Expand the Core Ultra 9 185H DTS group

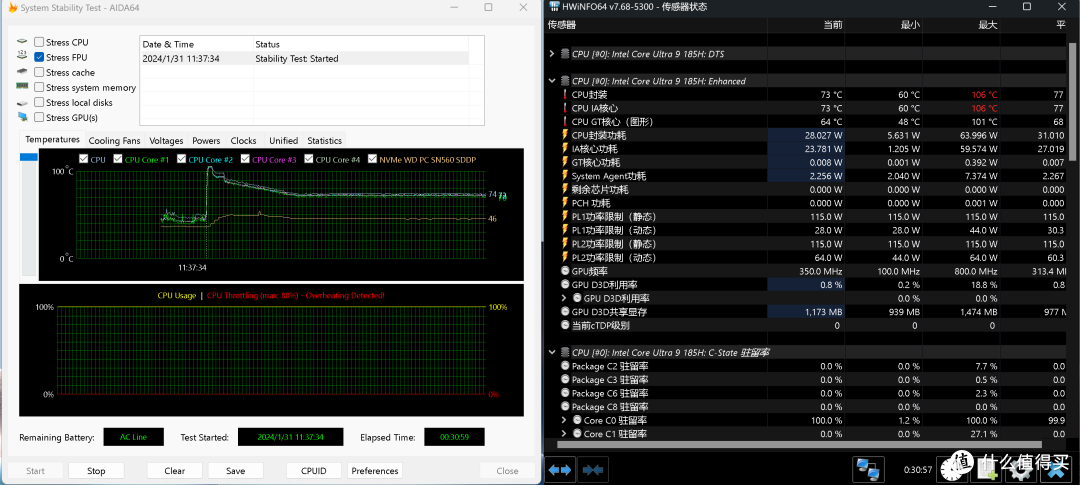point(551,54)
